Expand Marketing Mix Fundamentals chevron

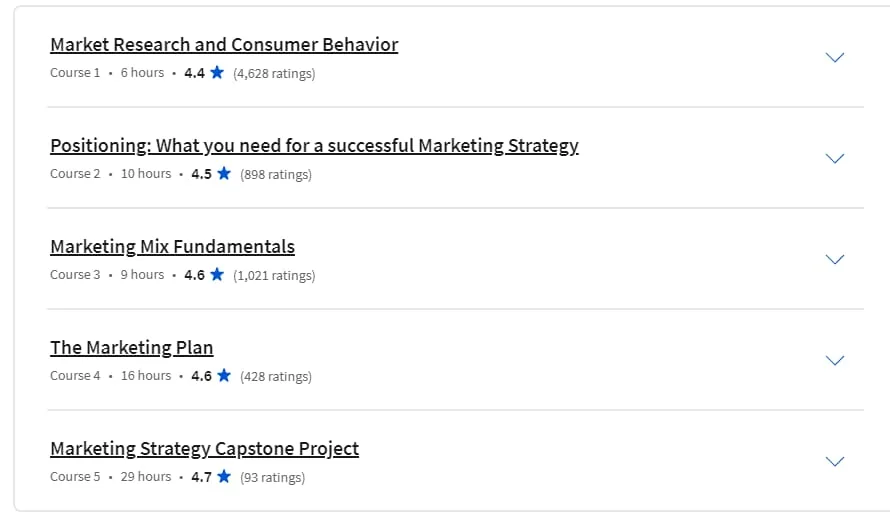[x=834, y=259]
